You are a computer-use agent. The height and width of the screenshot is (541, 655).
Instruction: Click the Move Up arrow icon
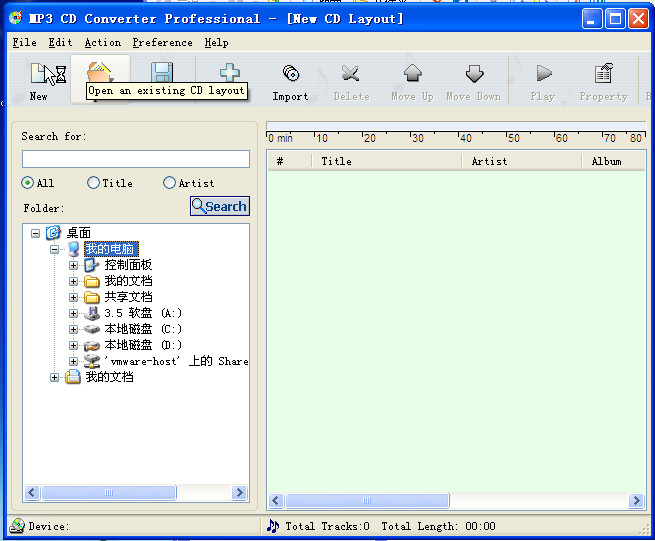click(x=413, y=74)
